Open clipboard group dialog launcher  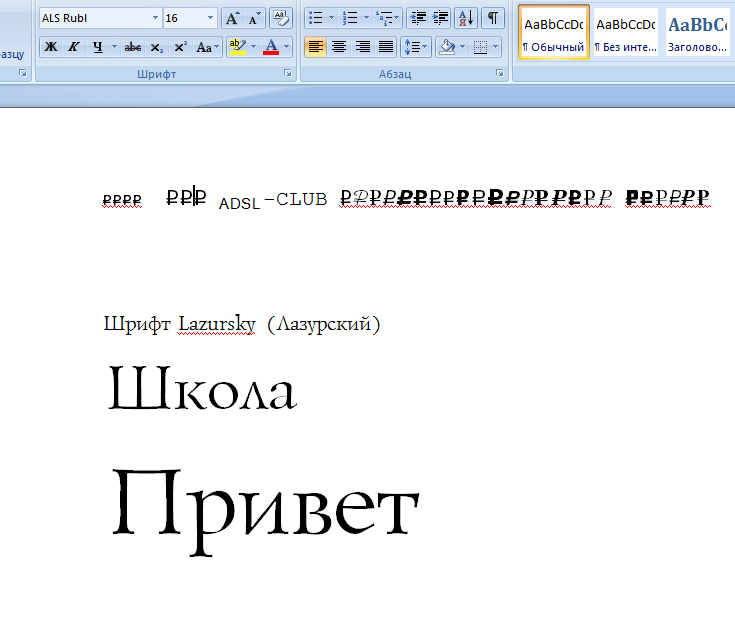coord(22,73)
